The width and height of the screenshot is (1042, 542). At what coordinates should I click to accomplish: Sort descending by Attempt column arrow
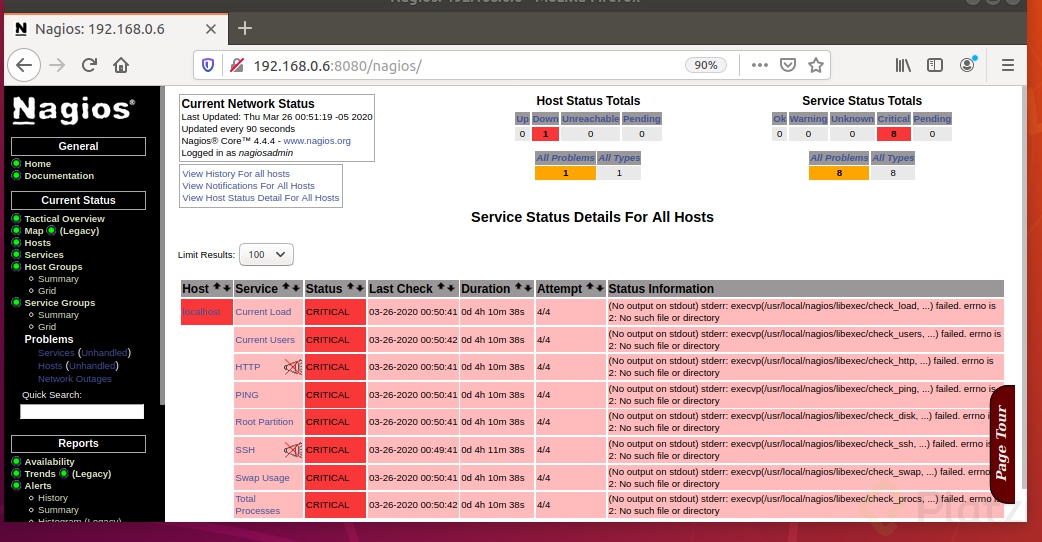coord(600,288)
